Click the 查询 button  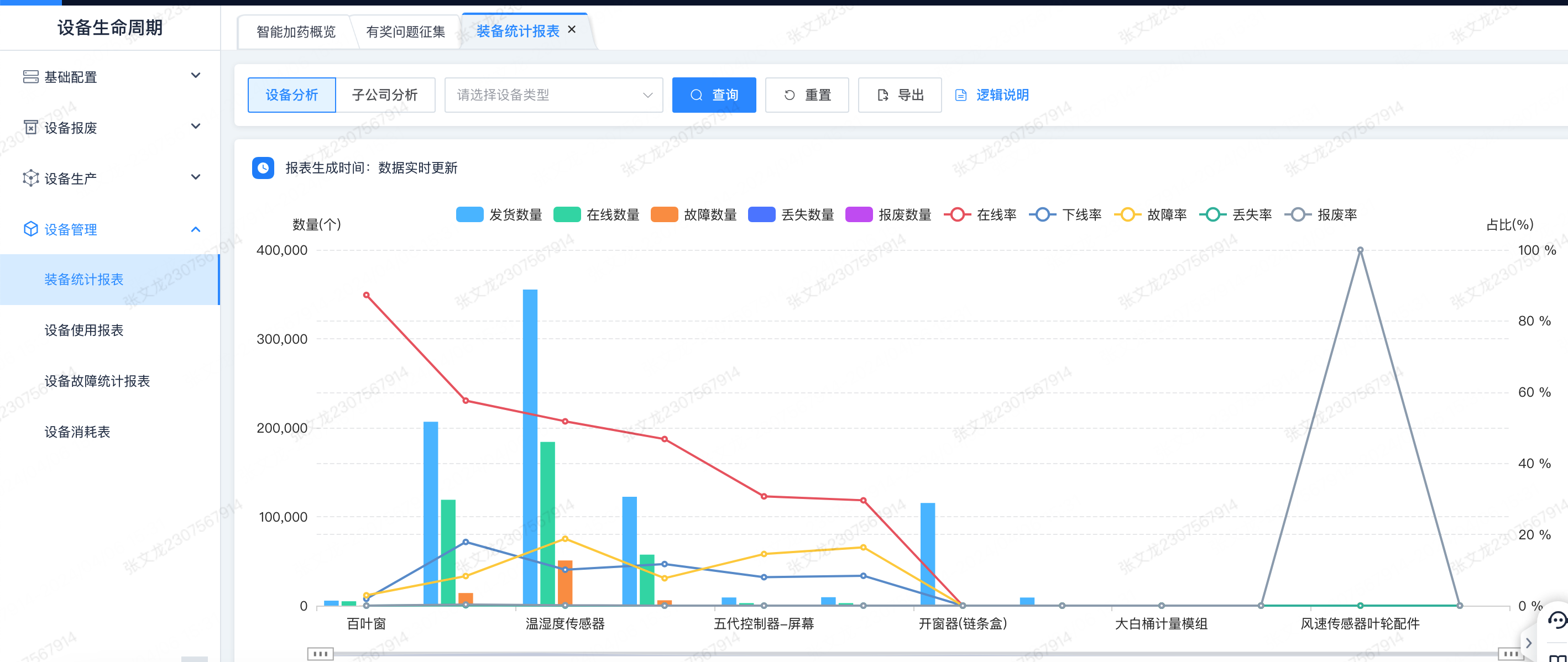pos(714,95)
